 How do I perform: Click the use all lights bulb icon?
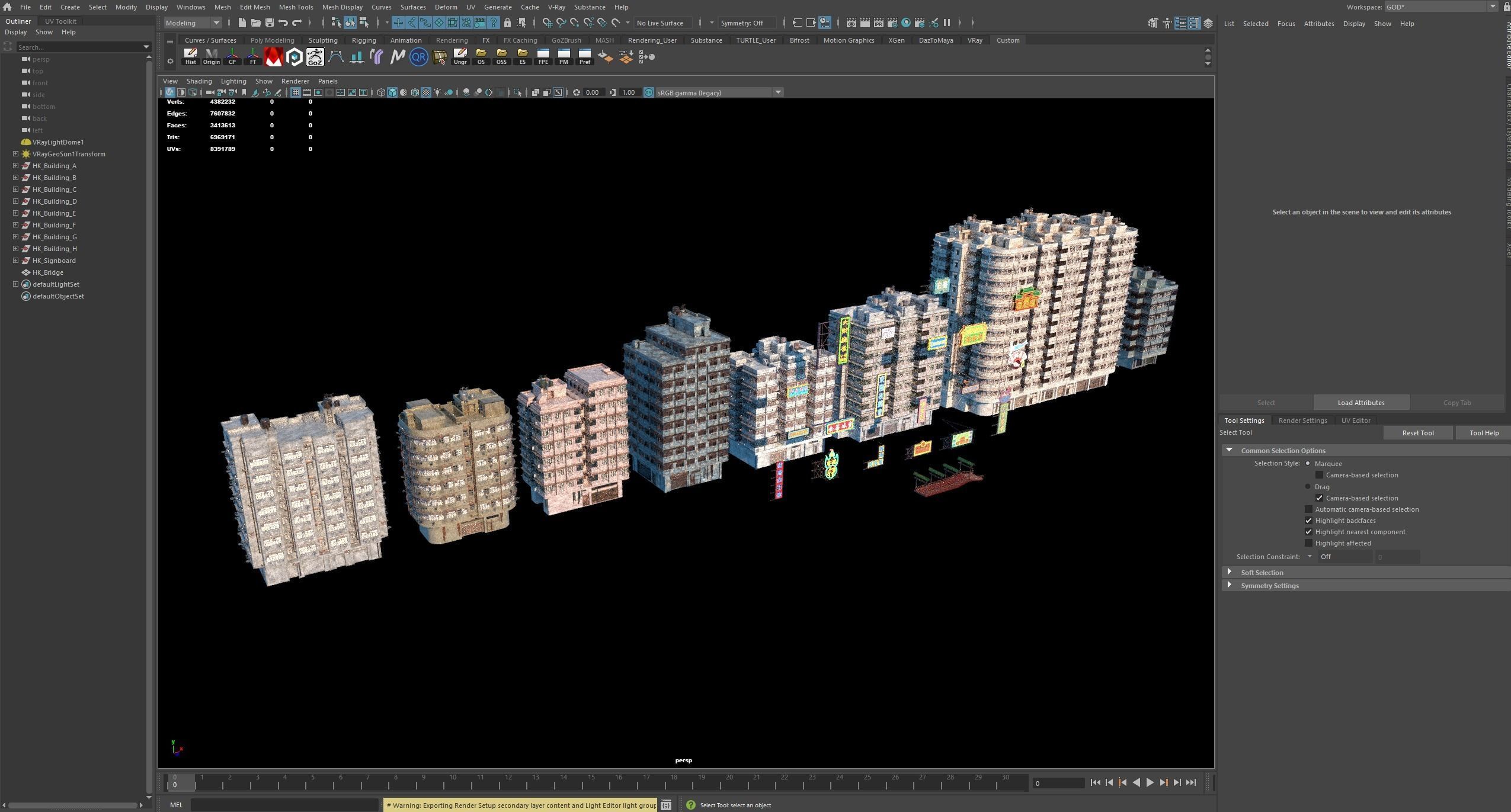pos(437,92)
